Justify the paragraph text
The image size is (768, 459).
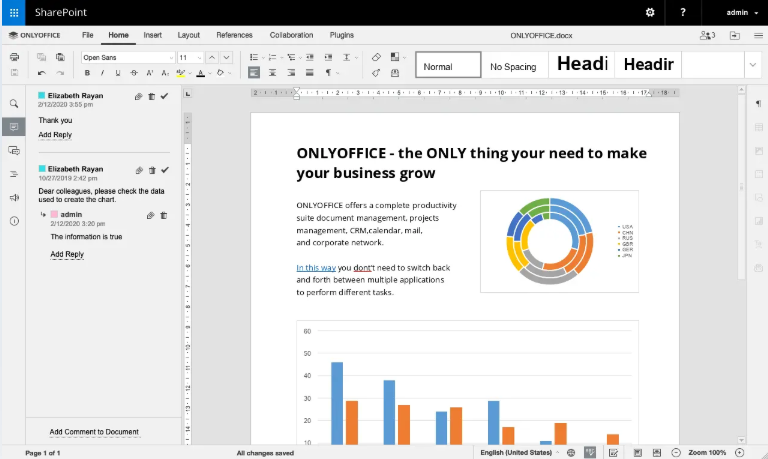coord(310,73)
